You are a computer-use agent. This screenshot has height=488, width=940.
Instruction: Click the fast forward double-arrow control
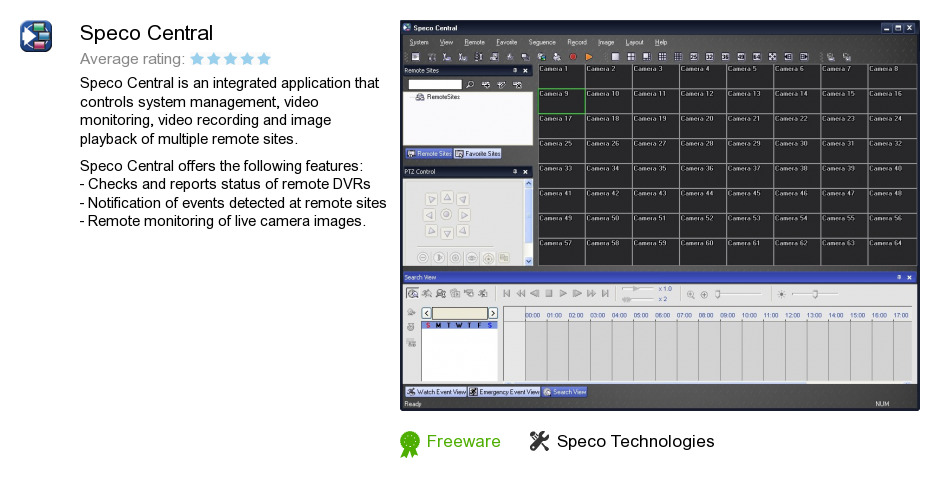coord(591,293)
